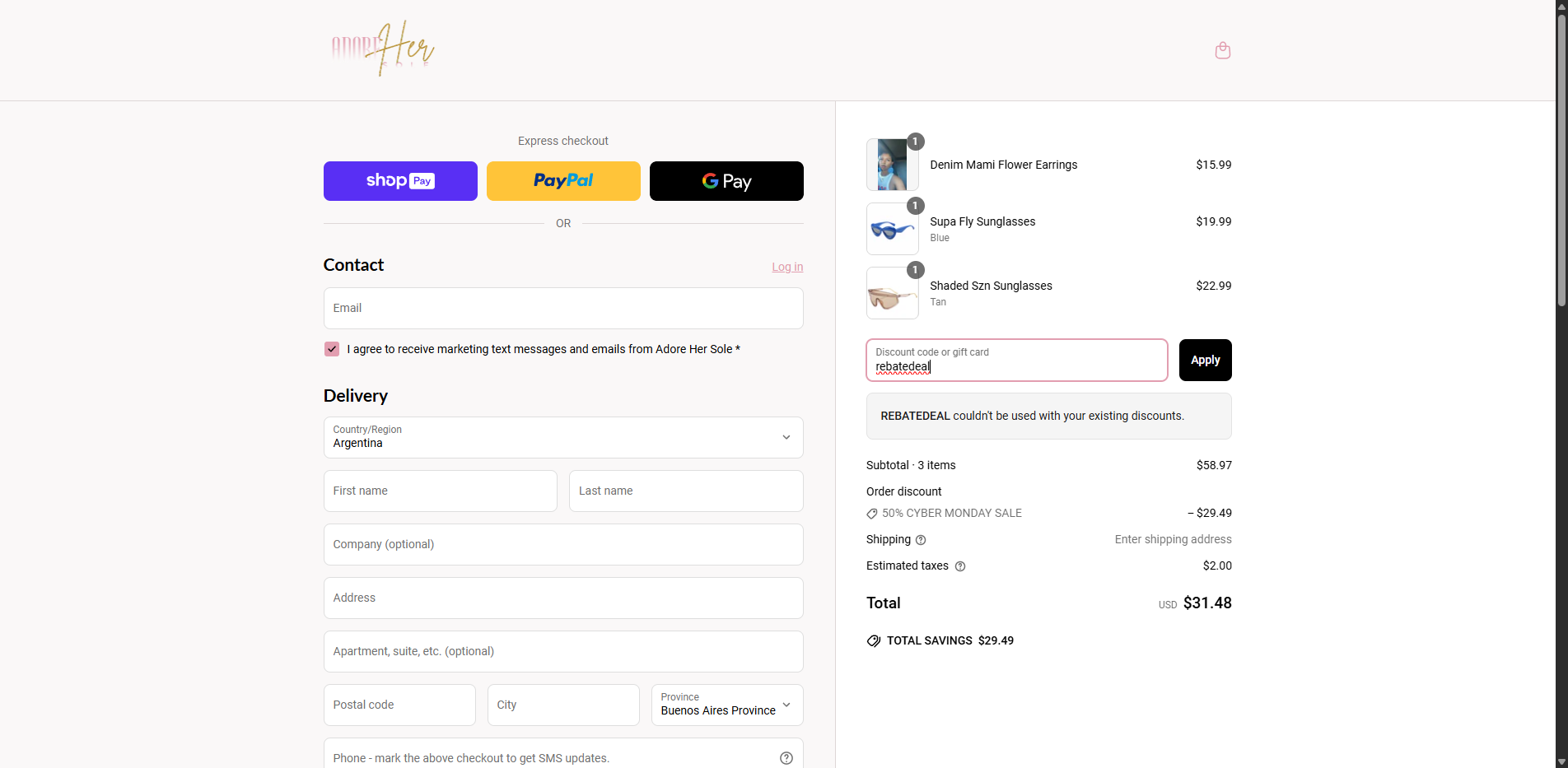This screenshot has height=768, width=1568.
Task: Click the $15.99 earrings price
Action: point(1213,165)
